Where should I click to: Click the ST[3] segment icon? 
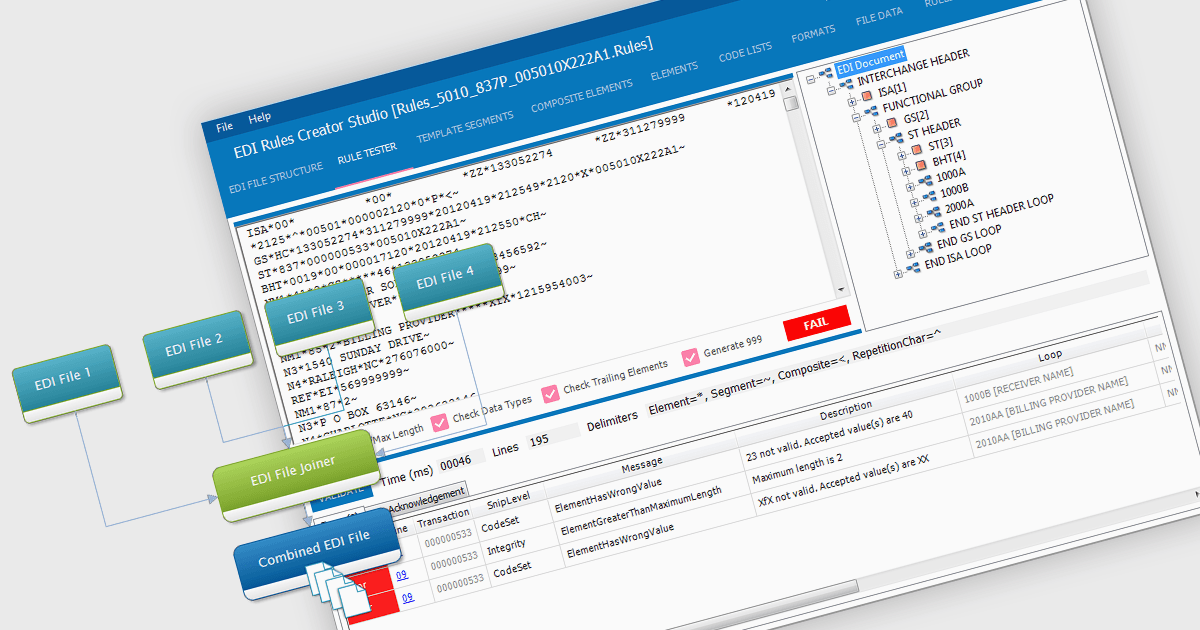click(919, 151)
